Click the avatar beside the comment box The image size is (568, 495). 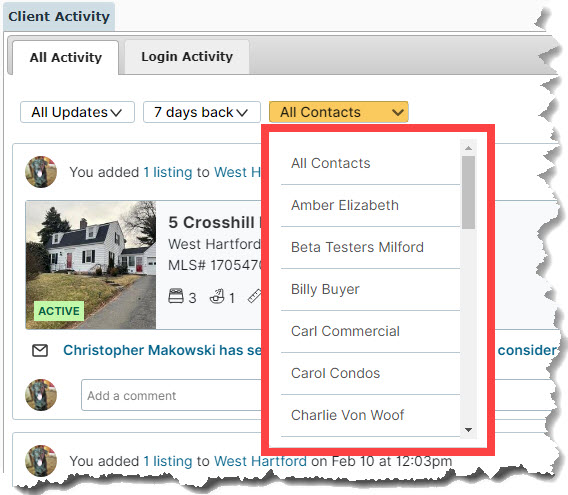pyautogui.click(x=41, y=395)
